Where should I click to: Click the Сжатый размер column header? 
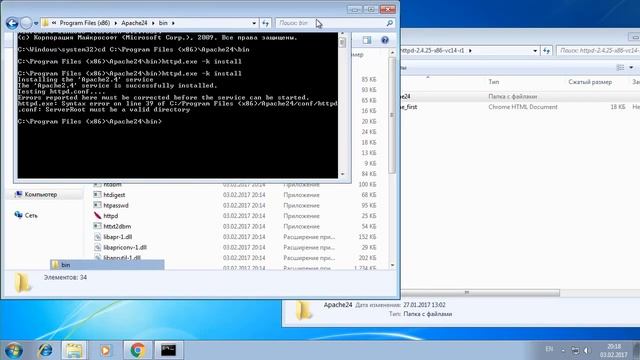pos(590,82)
